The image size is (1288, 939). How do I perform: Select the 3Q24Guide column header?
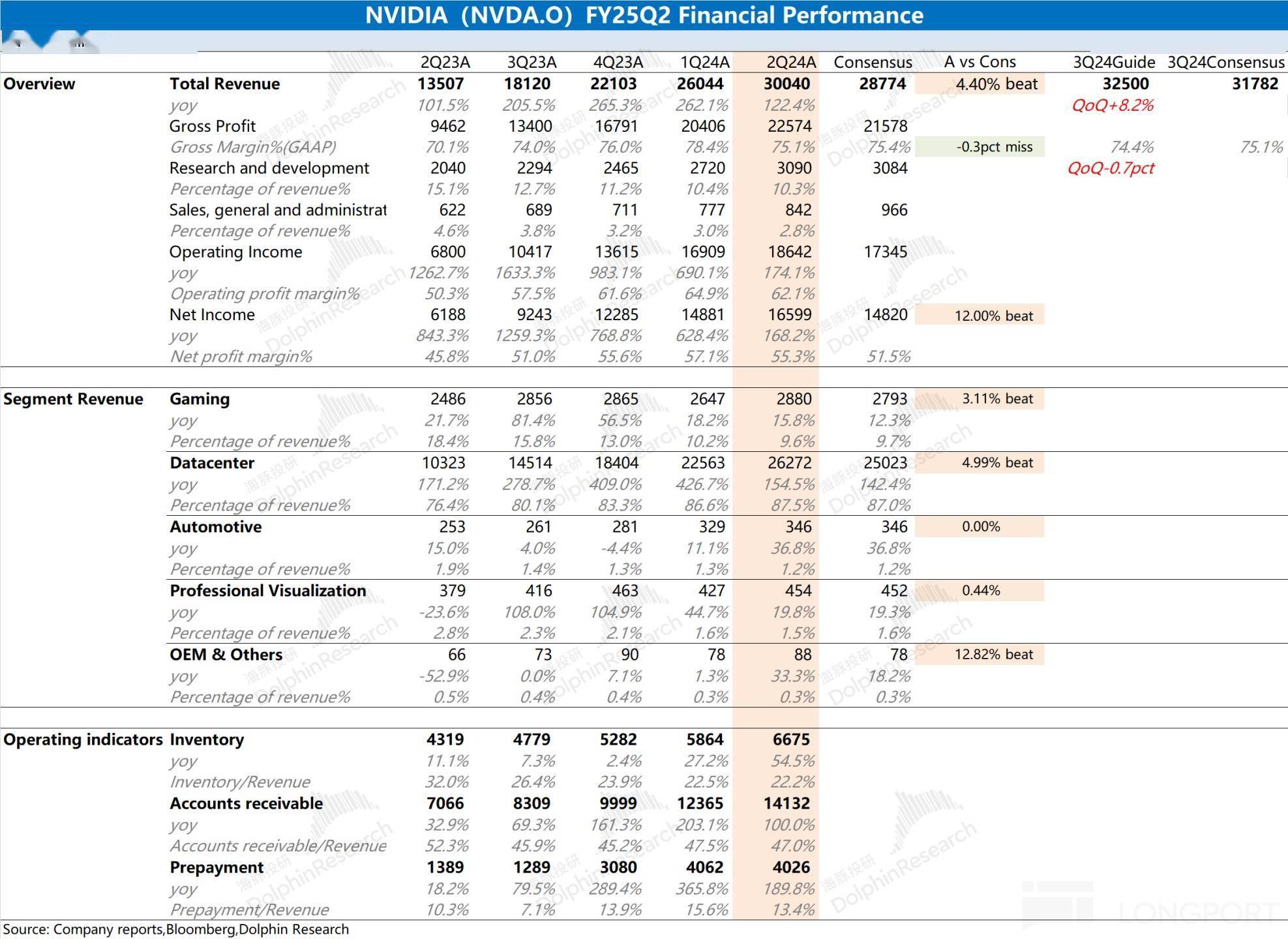coord(1114,62)
